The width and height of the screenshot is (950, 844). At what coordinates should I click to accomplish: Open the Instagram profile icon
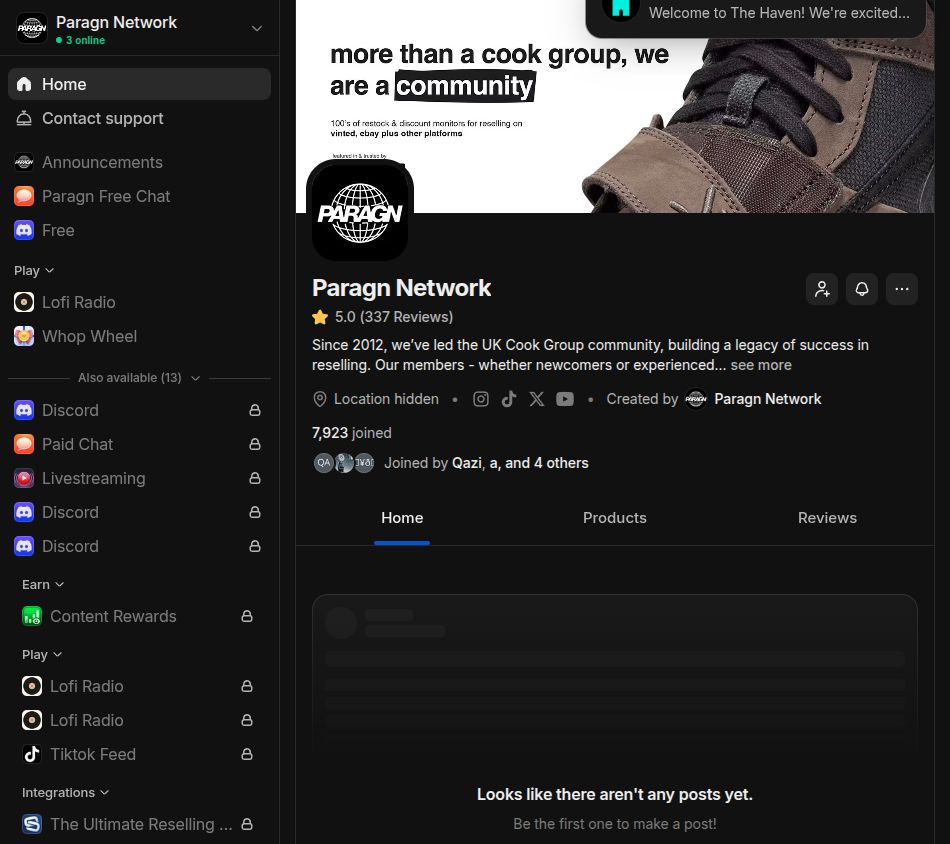point(481,399)
